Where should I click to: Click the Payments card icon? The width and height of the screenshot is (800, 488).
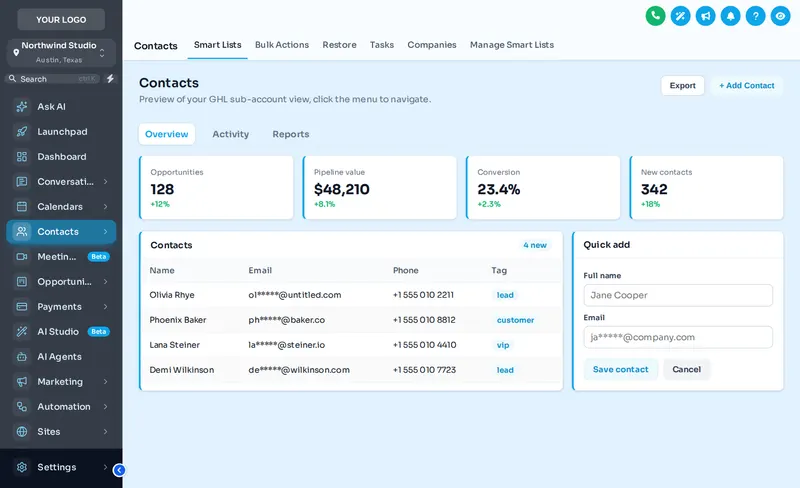pyautogui.click(x=21, y=307)
